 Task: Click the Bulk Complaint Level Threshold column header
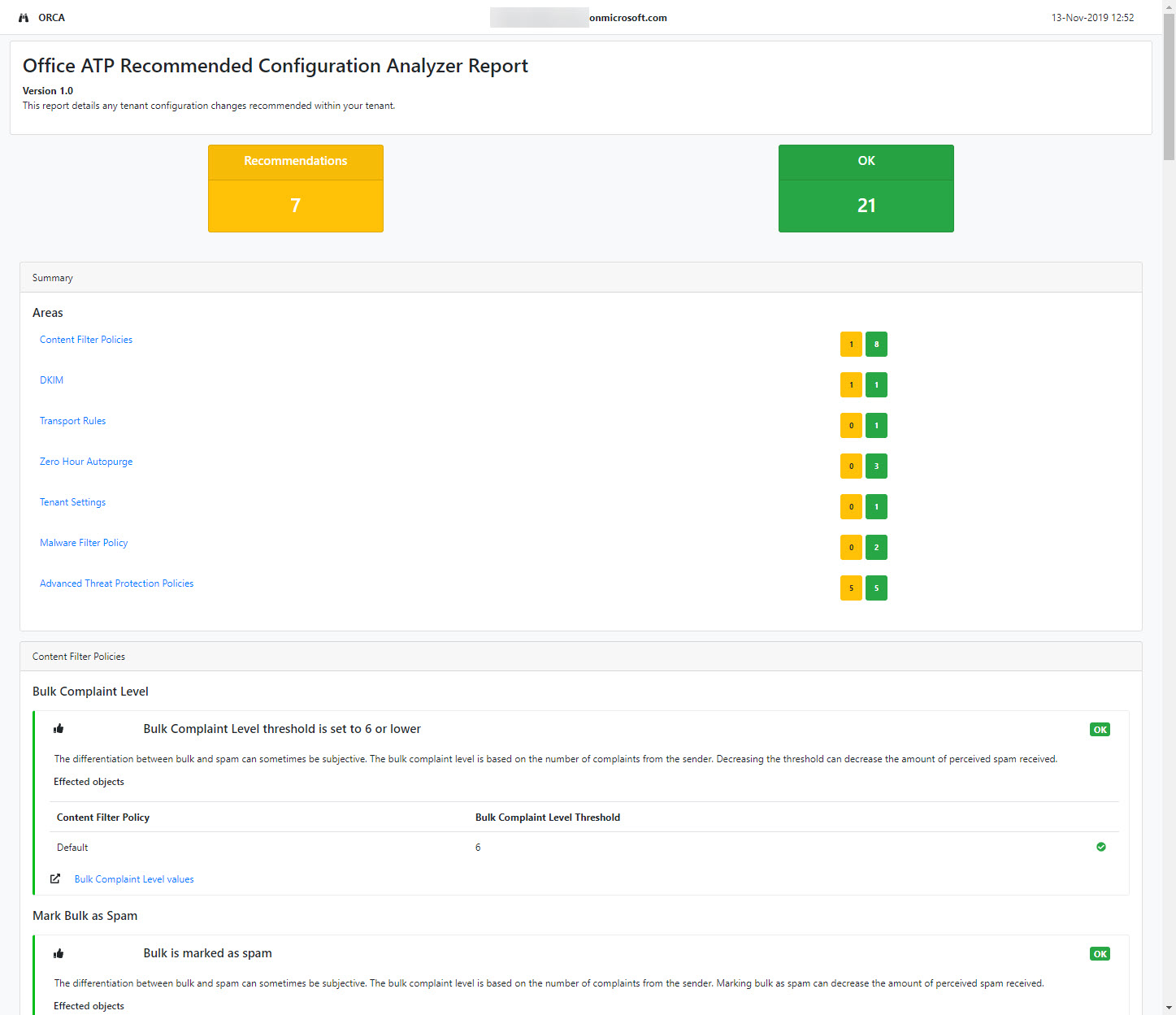548,818
